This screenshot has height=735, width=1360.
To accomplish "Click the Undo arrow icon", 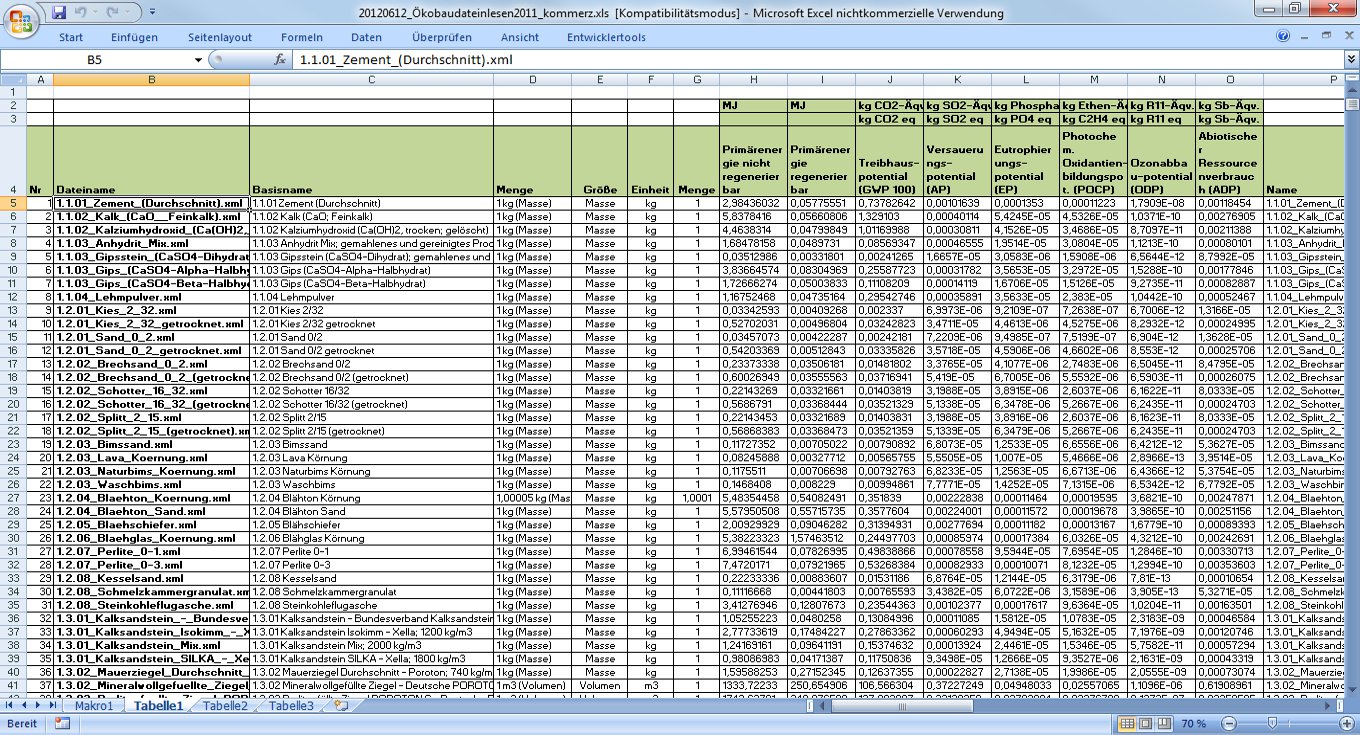I will tap(82, 13).
